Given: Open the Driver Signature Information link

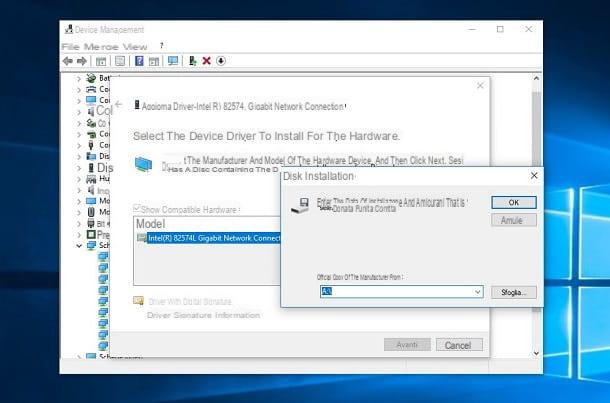Looking at the screenshot, I should pyautogui.click(x=203, y=315).
